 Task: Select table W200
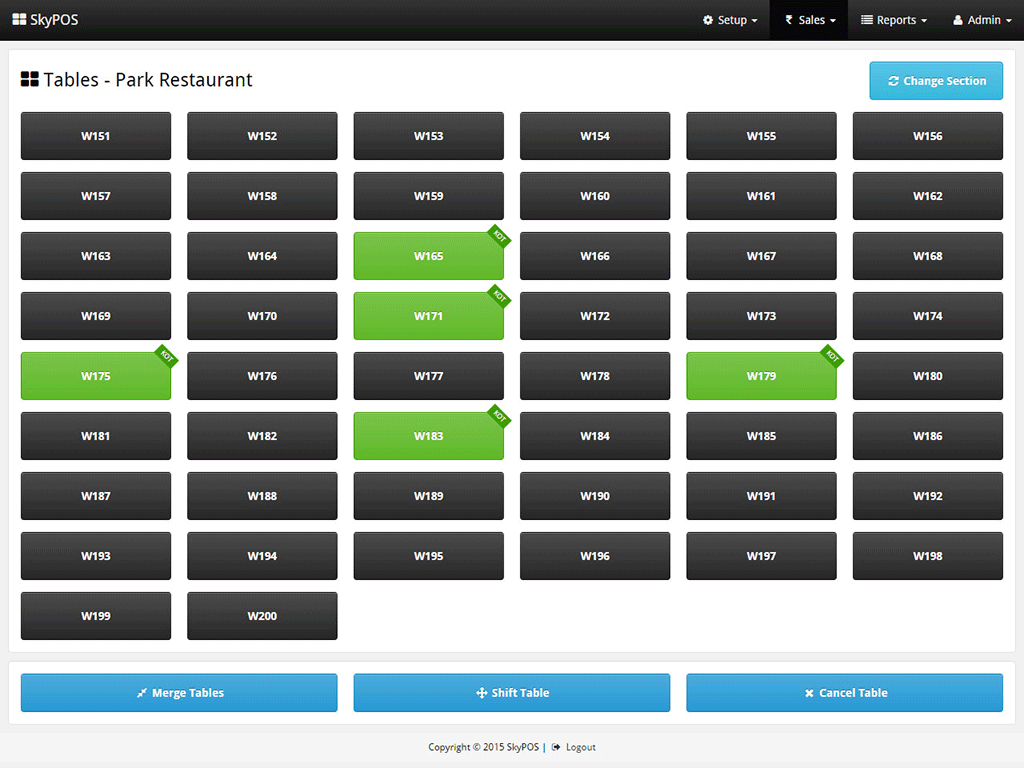pos(263,616)
